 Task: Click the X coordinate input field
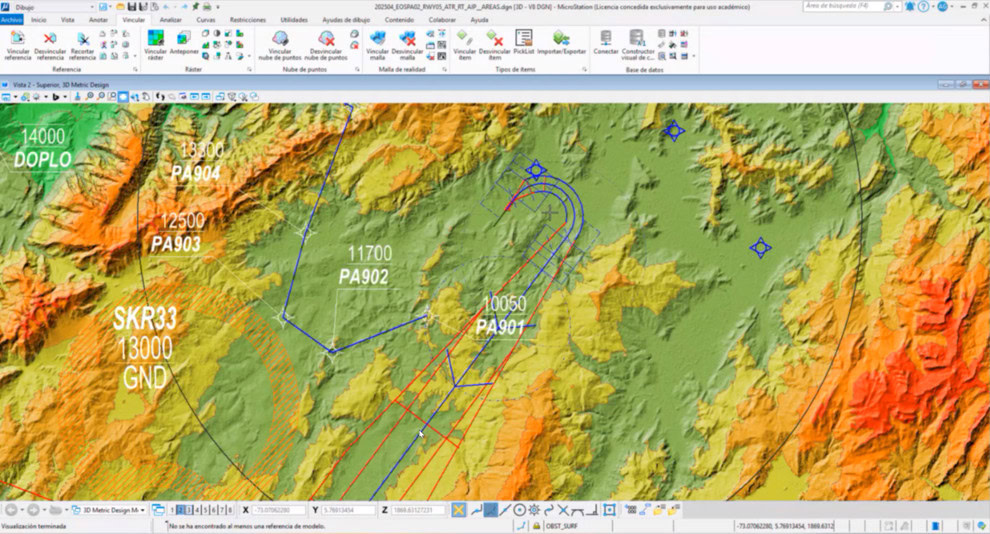(281, 510)
